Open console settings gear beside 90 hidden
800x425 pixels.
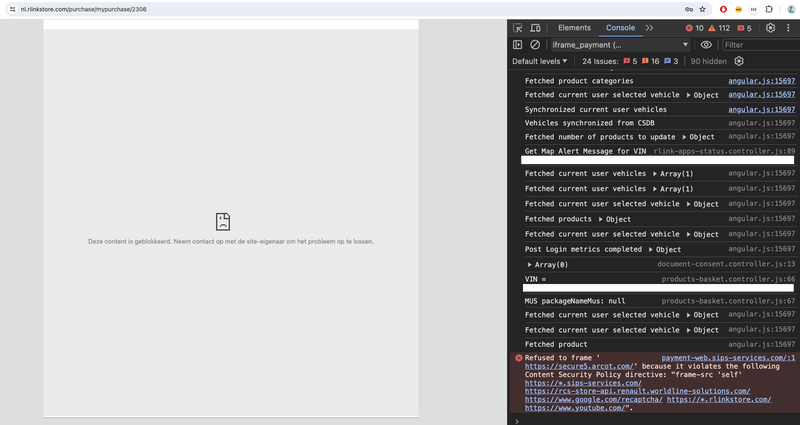(739, 61)
